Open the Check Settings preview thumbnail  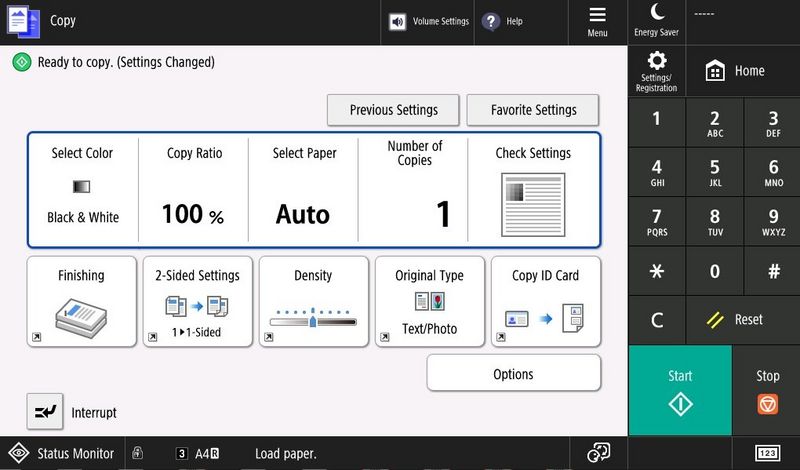(x=533, y=204)
